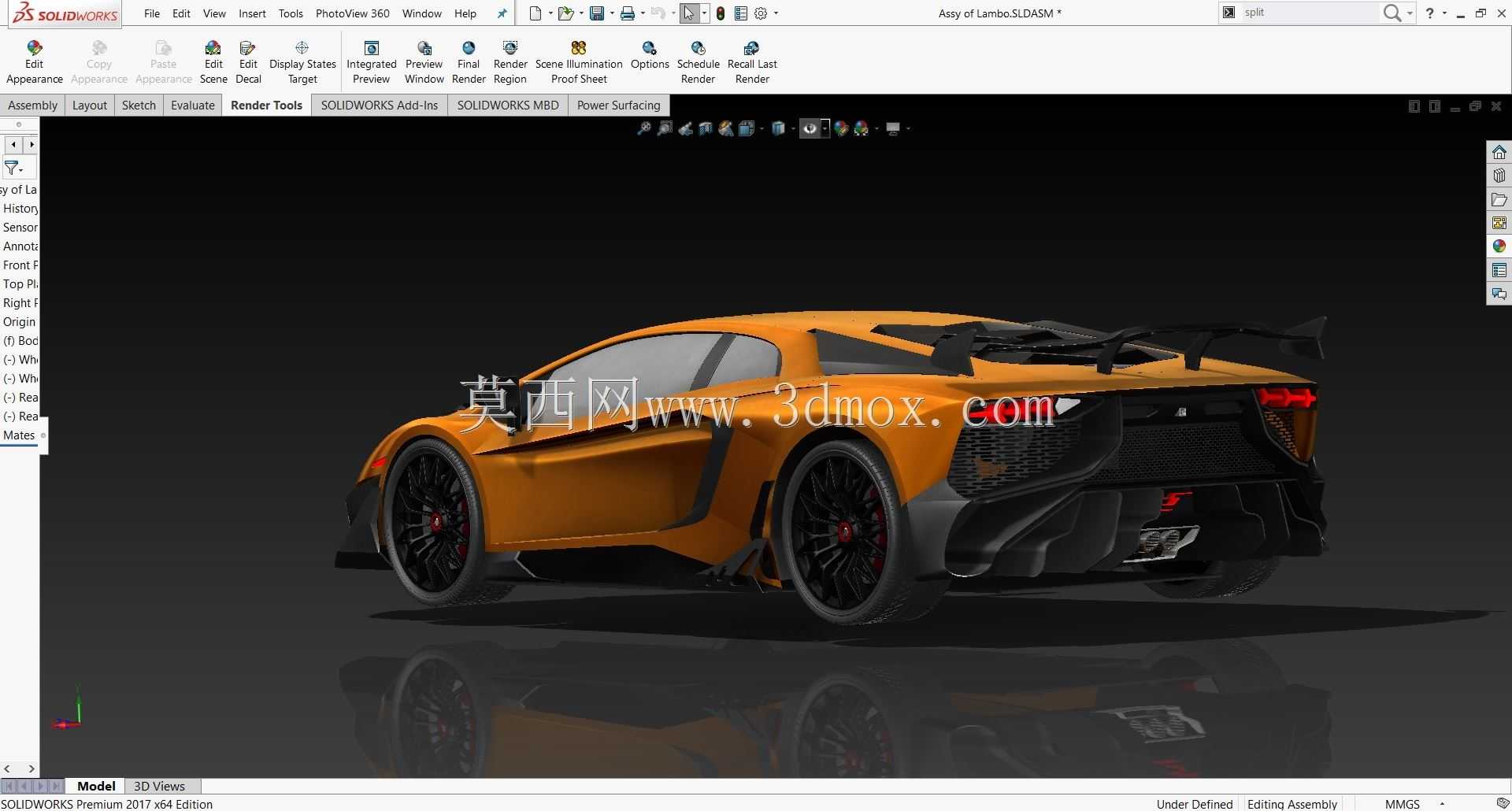Open View Settings monitor icon
Viewport: 1512px width, 811px height.
893,128
